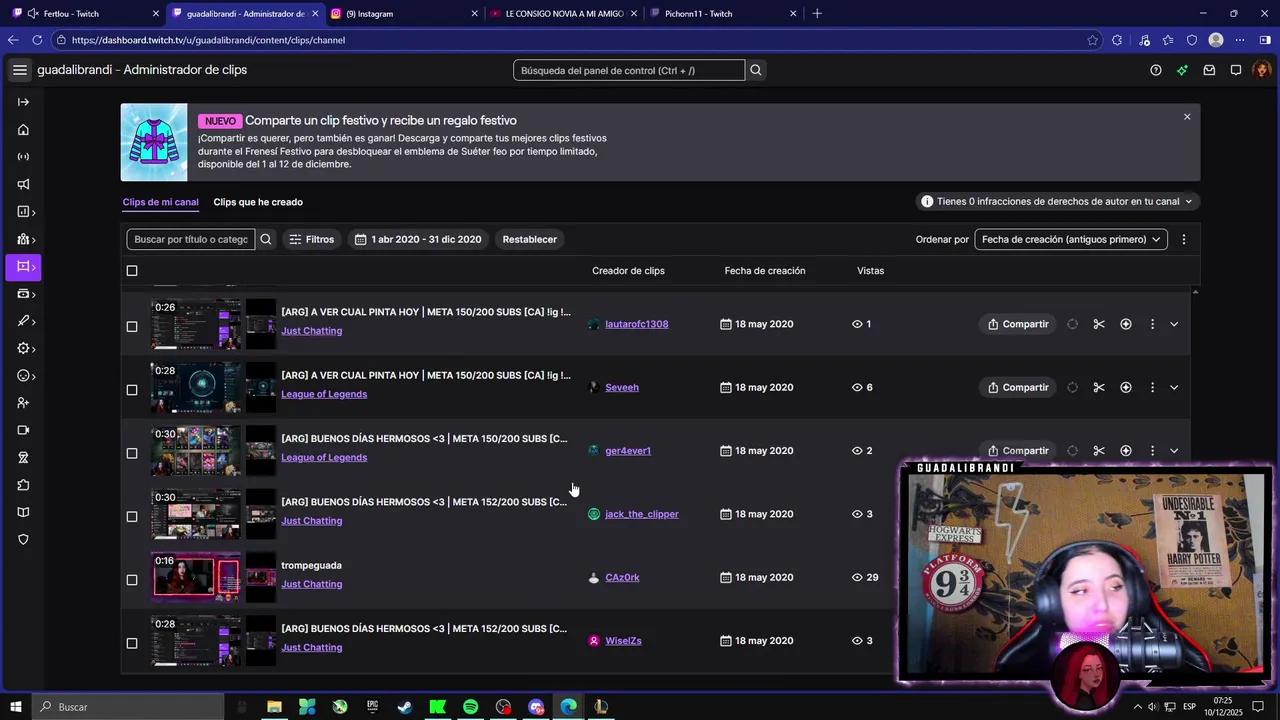Viewport: 1280px width, 720px height.
Task: Click Compartir for Seveeh's clip
Action: tap(1018, 387)
